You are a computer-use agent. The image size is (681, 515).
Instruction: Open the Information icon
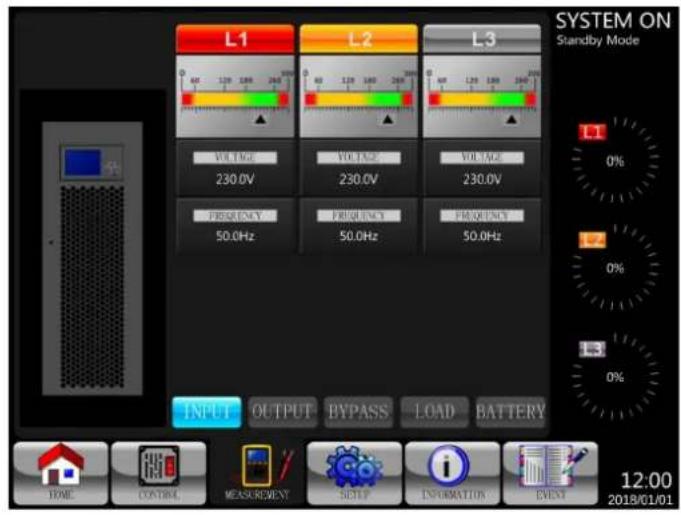(x=453, y=473)
